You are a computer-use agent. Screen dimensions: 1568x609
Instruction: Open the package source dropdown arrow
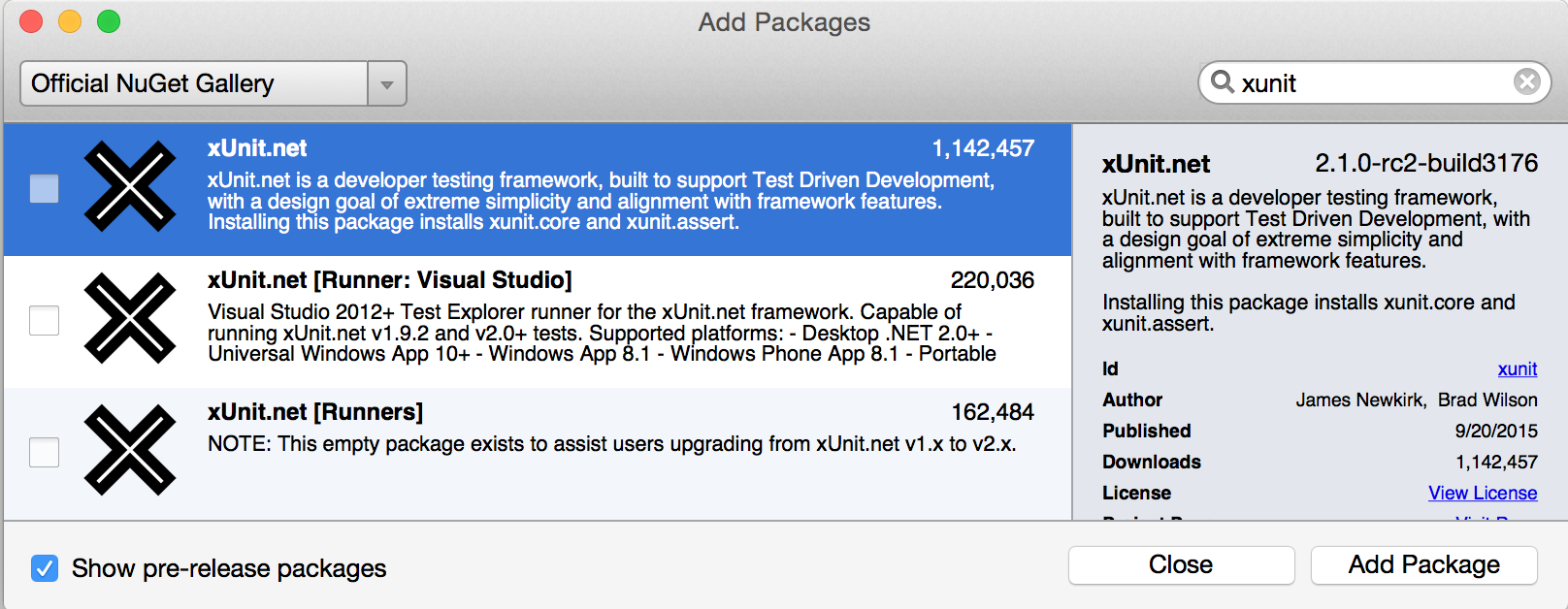387,84
